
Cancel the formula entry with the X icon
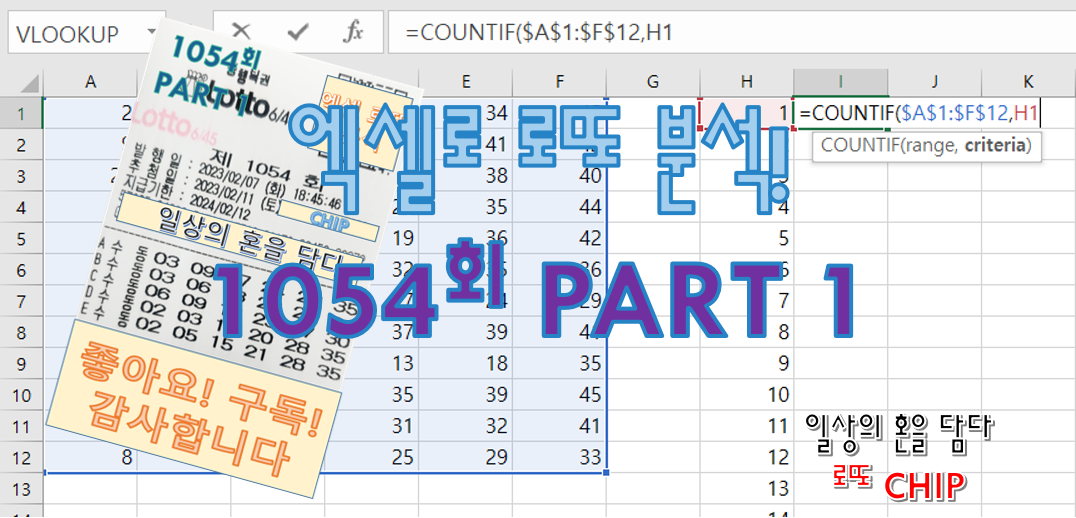tap(241, 32)
